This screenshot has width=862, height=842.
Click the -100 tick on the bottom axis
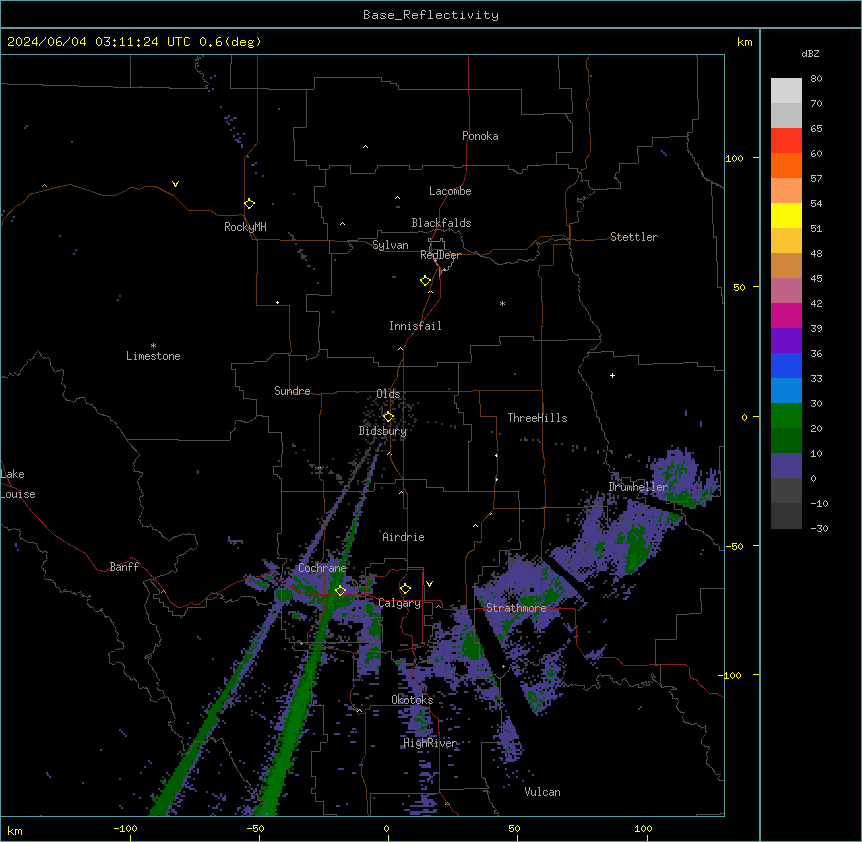coord(125,828)
